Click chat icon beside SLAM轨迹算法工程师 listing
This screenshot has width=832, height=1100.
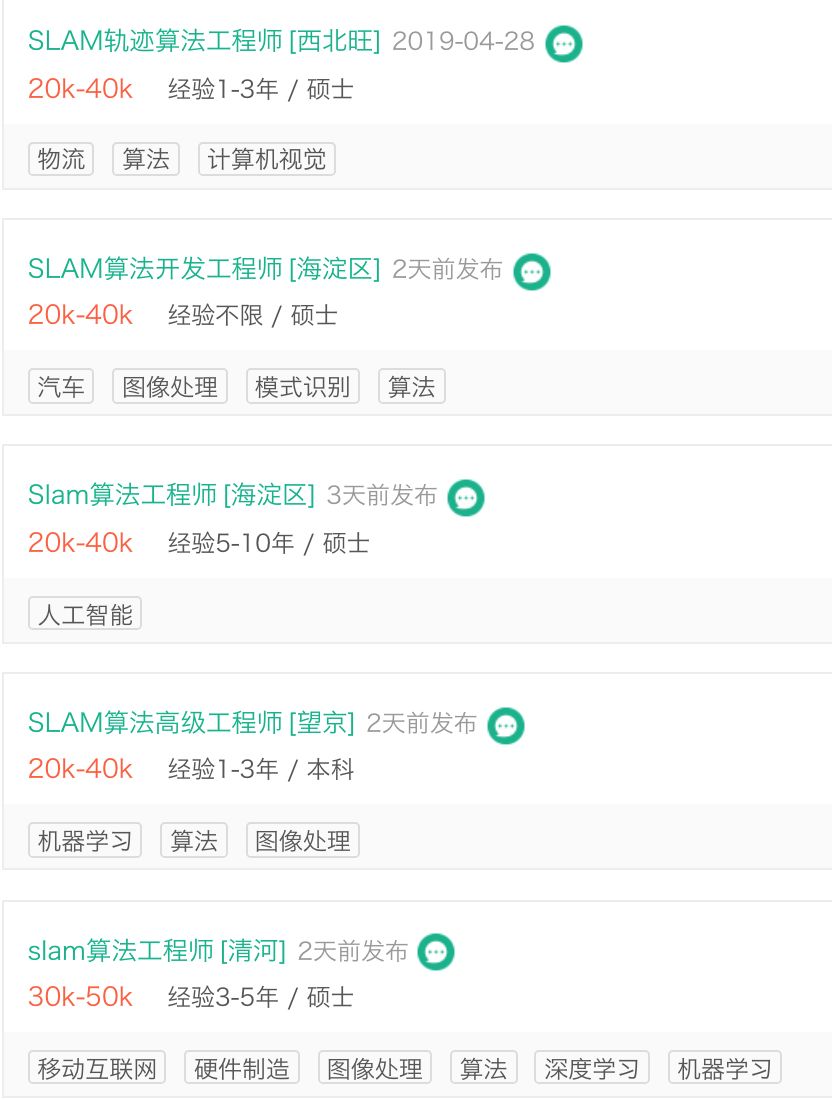[564, 44]
